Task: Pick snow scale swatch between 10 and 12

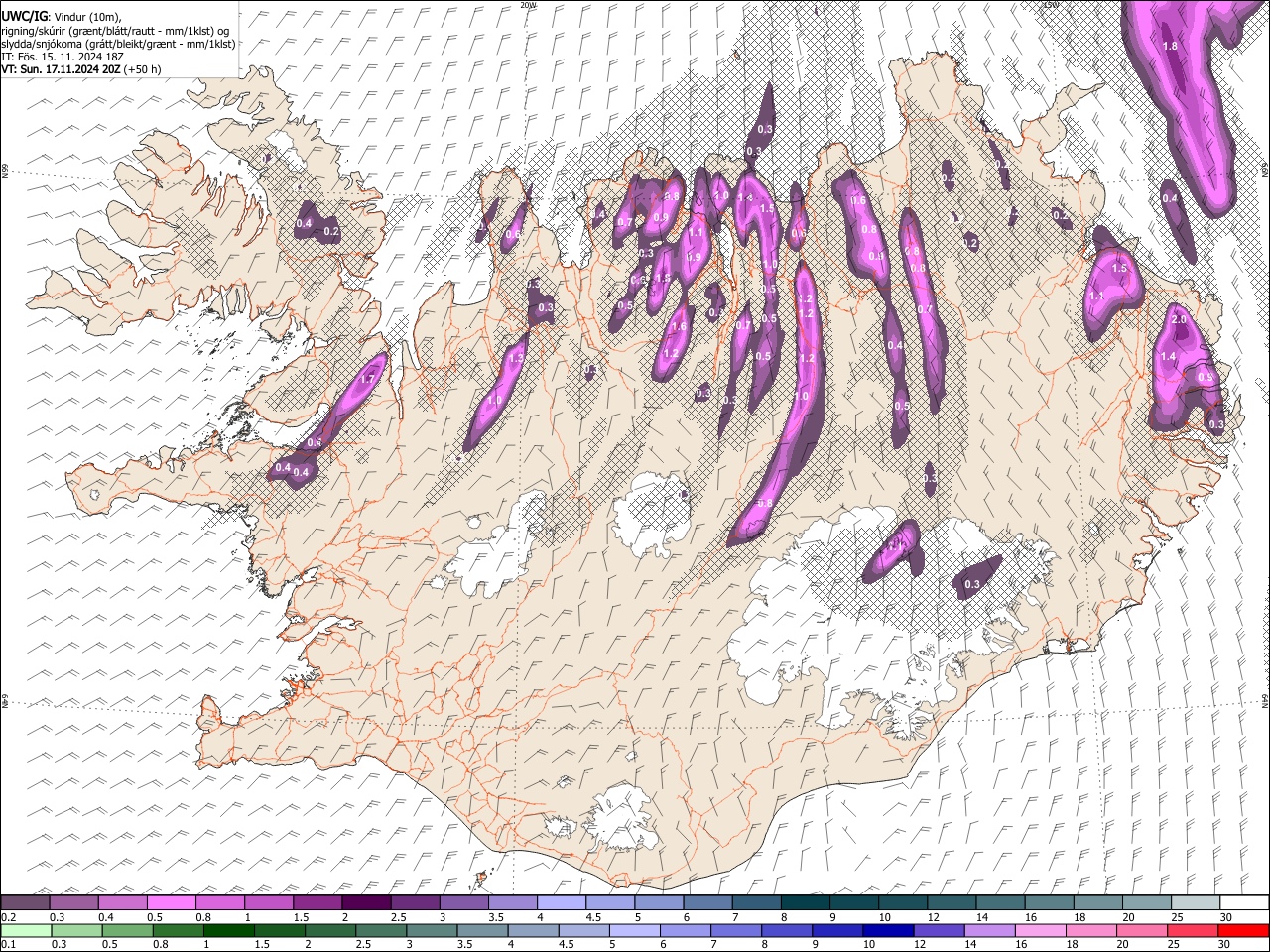Action: (x=902, y=902)
